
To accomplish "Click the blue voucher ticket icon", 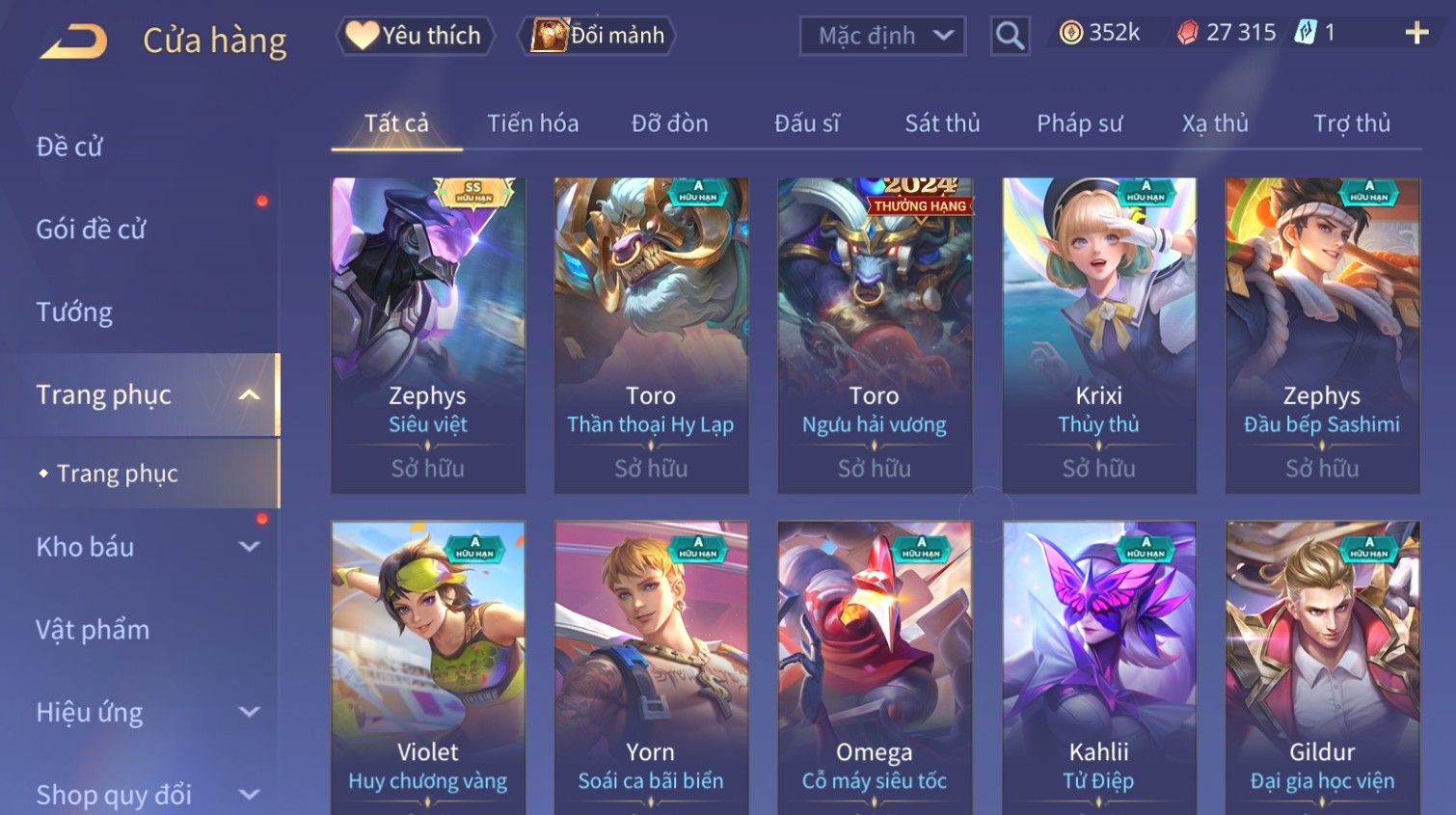I will 1306,33.
